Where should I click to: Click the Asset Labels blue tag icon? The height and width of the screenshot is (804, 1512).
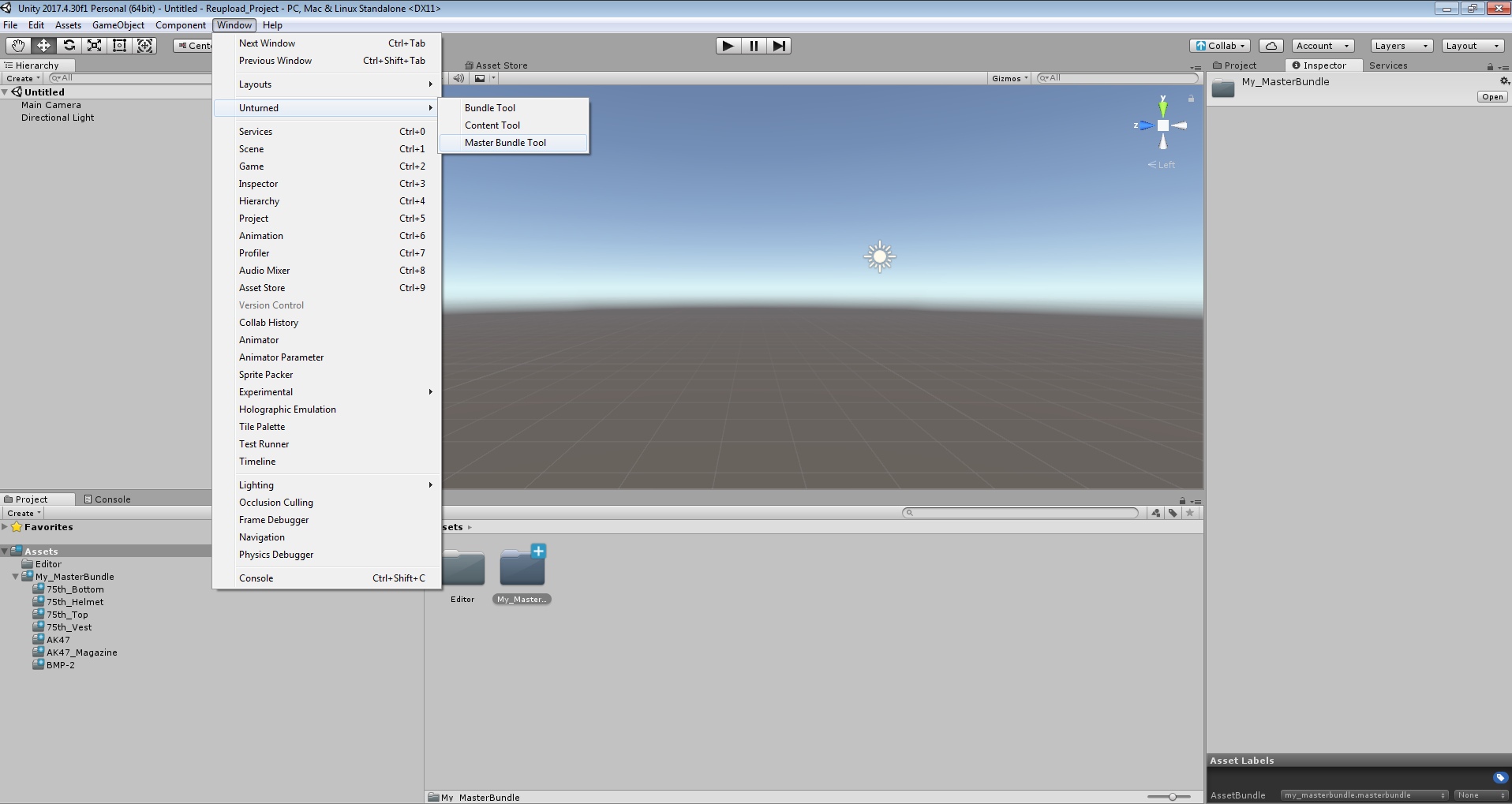1500,778
